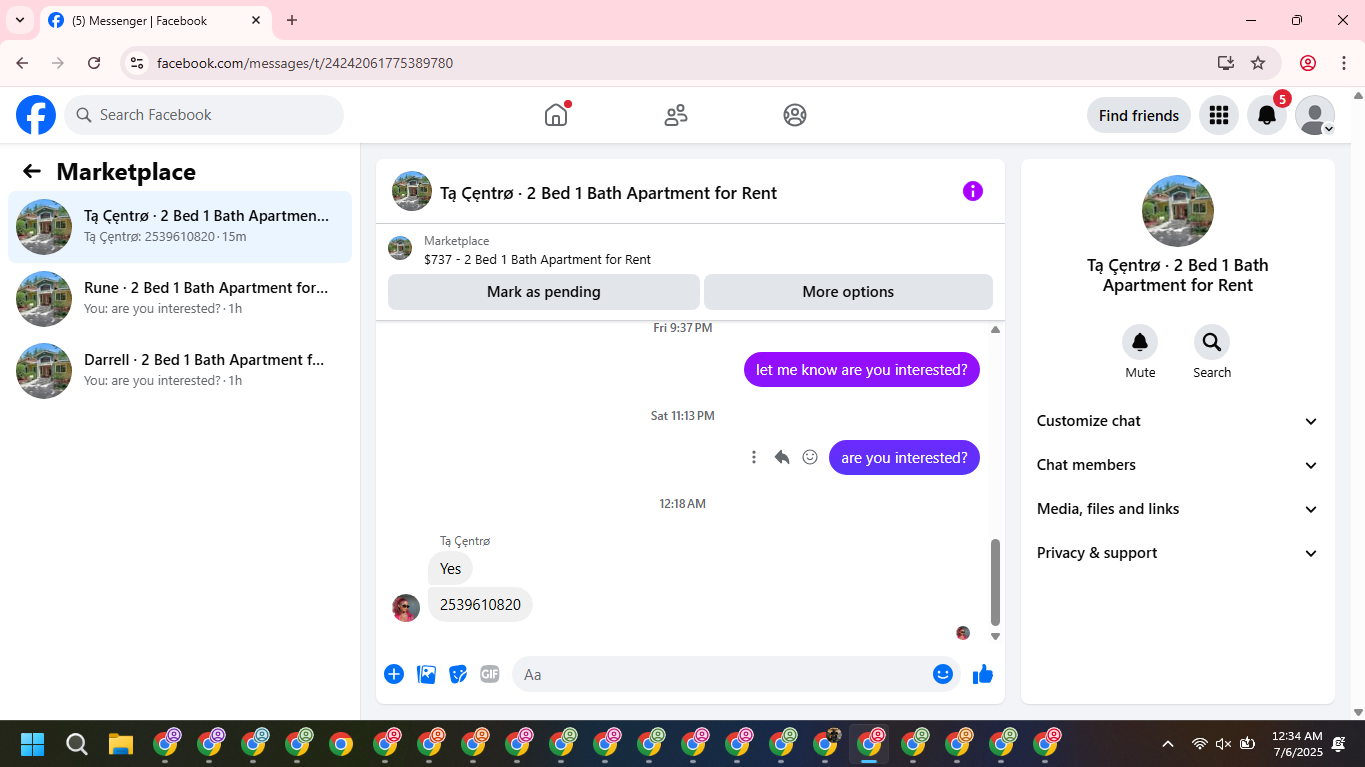Screen dimensions: 1365x767
Task: Bookmark this tab with the star icon
Action: coord(1258,63)
